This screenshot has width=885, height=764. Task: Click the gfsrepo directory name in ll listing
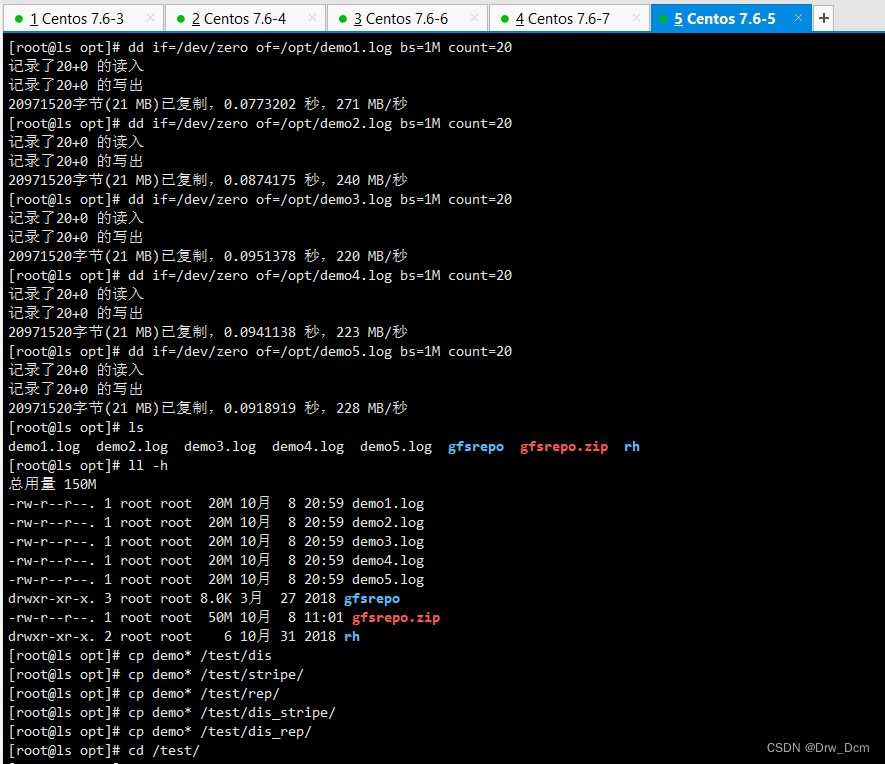[x=372, y=599]
